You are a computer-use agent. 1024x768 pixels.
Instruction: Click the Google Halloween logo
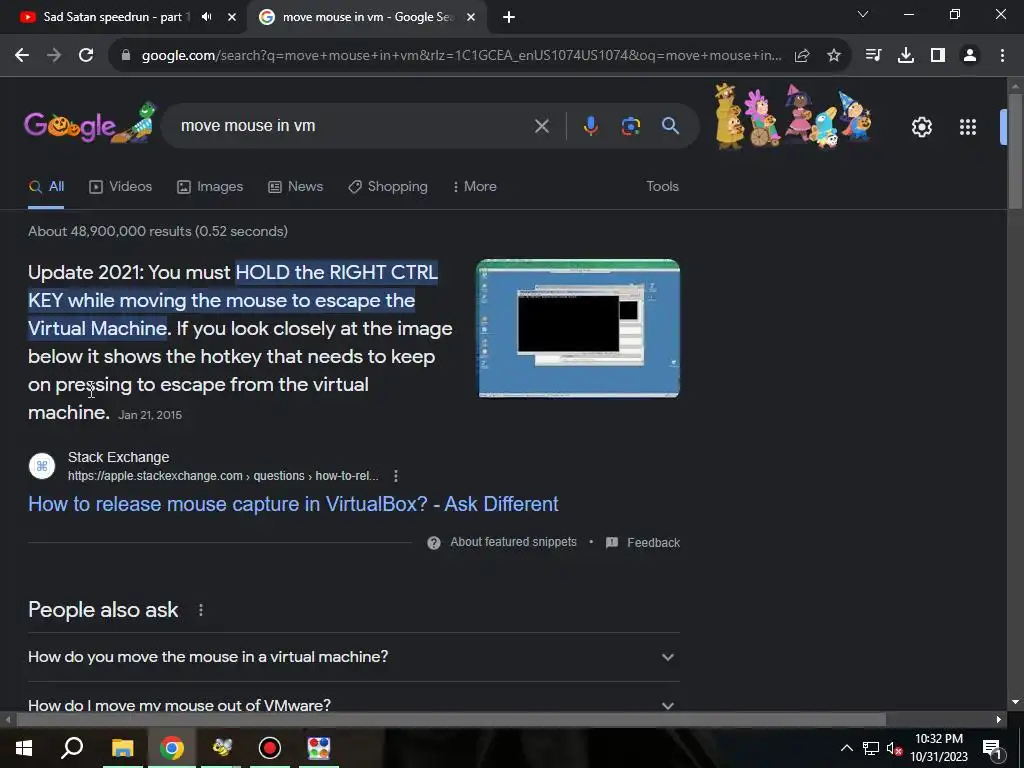[x=90, y=123]
